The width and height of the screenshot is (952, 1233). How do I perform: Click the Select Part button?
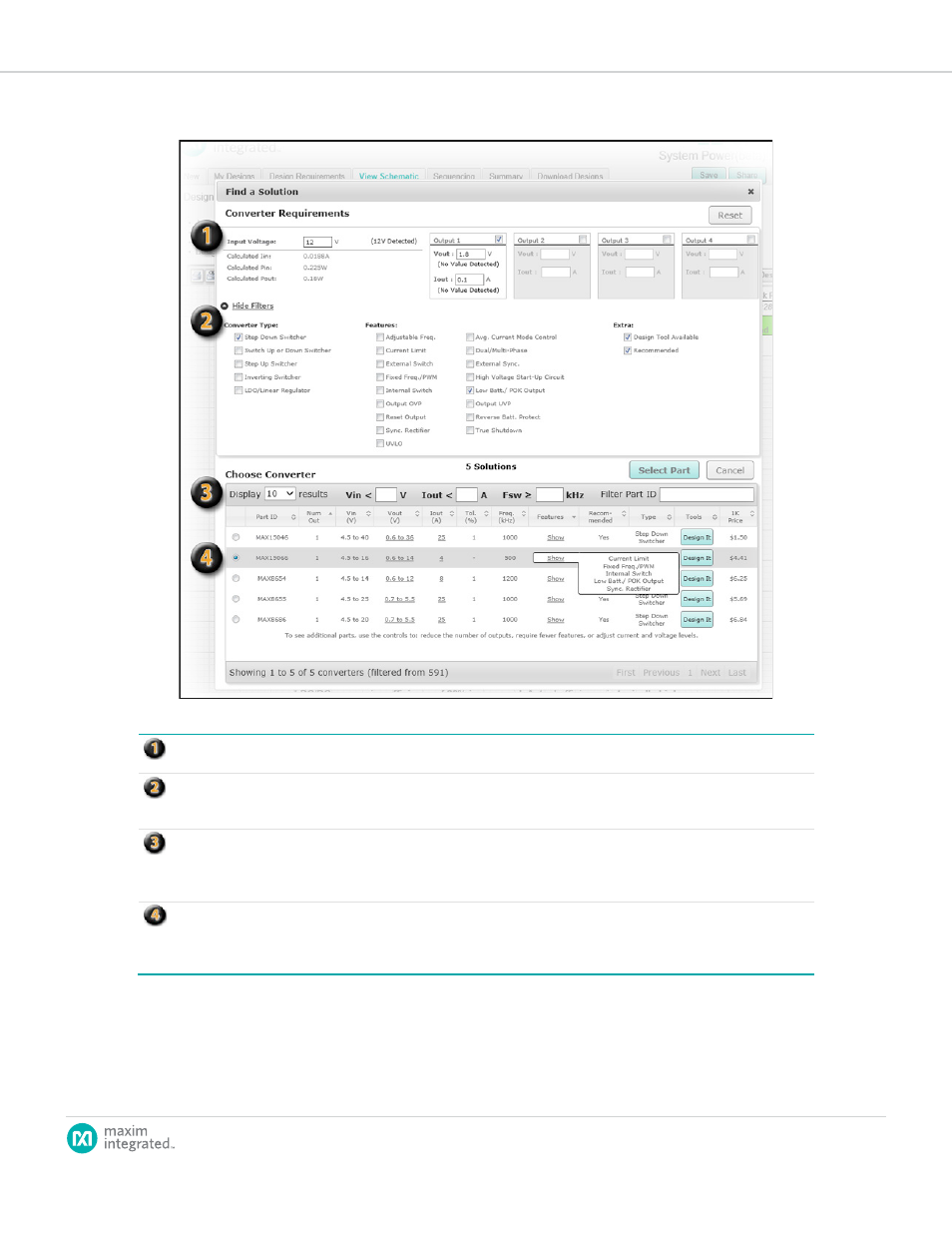[665, 470]
